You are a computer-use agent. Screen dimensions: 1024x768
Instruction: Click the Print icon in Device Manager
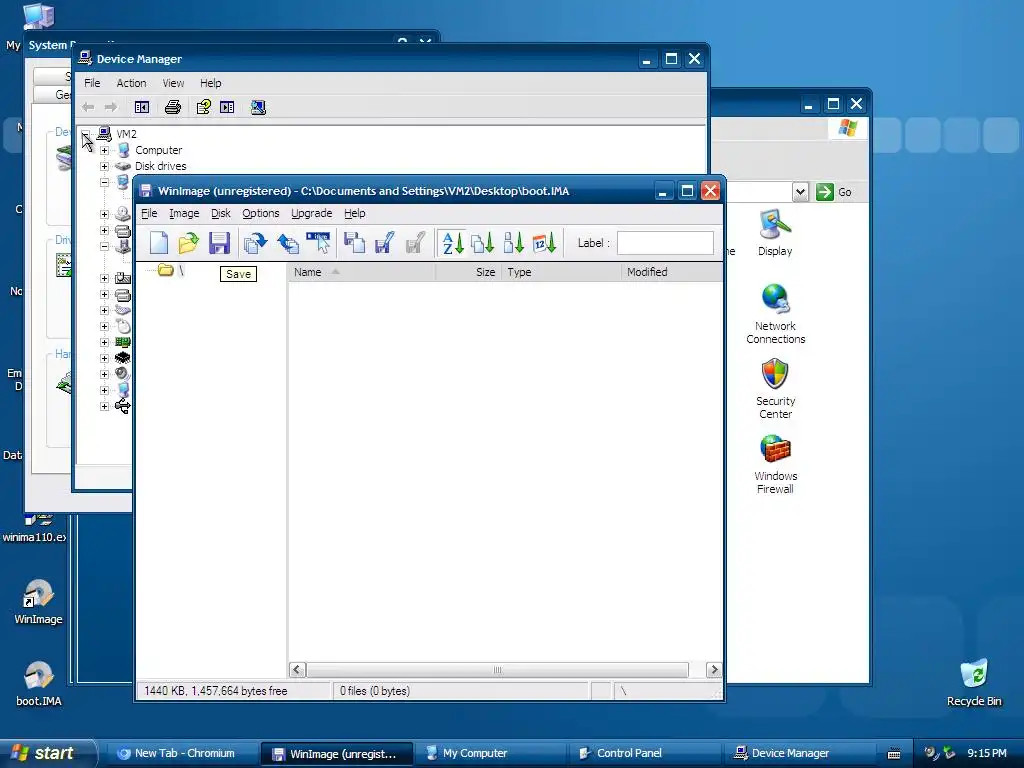point(172,107)
